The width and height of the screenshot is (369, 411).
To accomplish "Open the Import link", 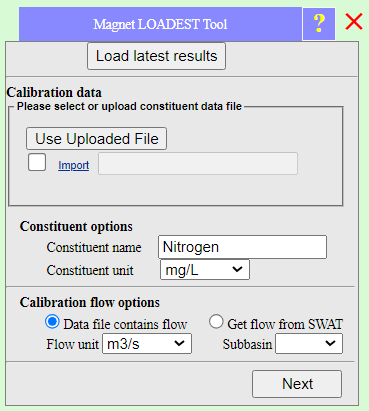I will pos(74,165).
